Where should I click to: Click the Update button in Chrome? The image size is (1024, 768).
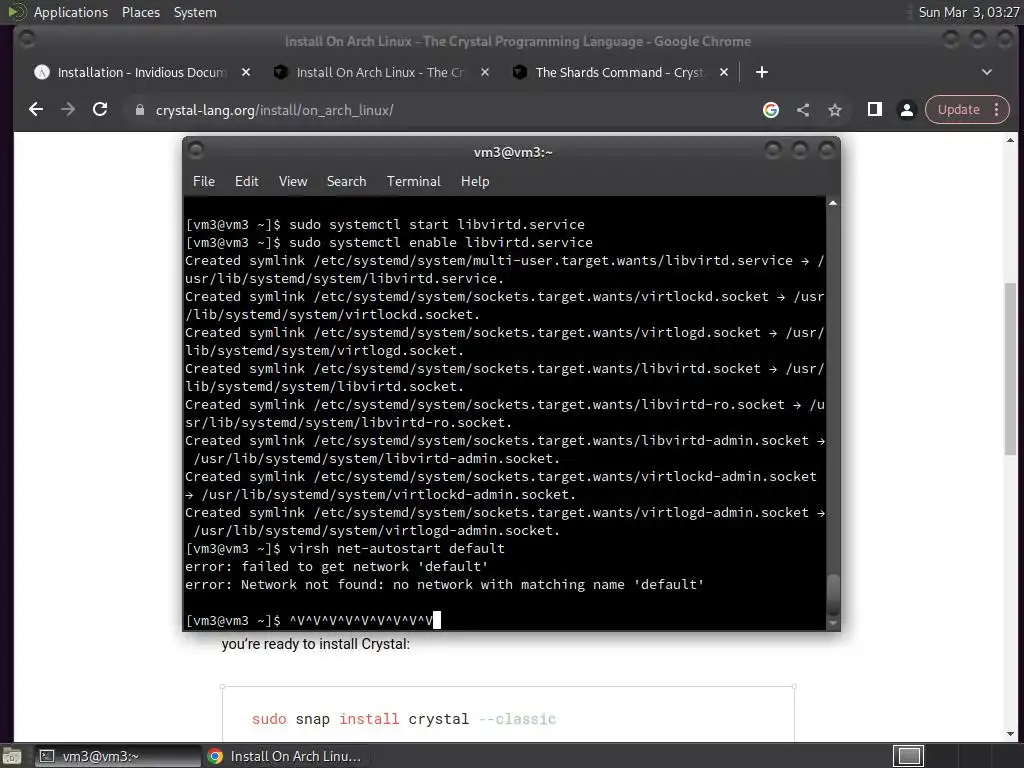(958, 110)
